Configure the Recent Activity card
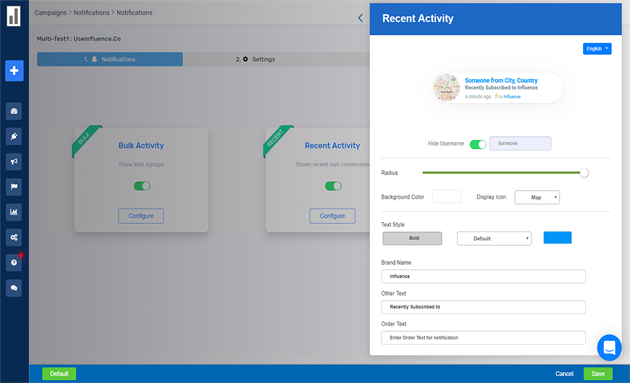 click(332, 216)
